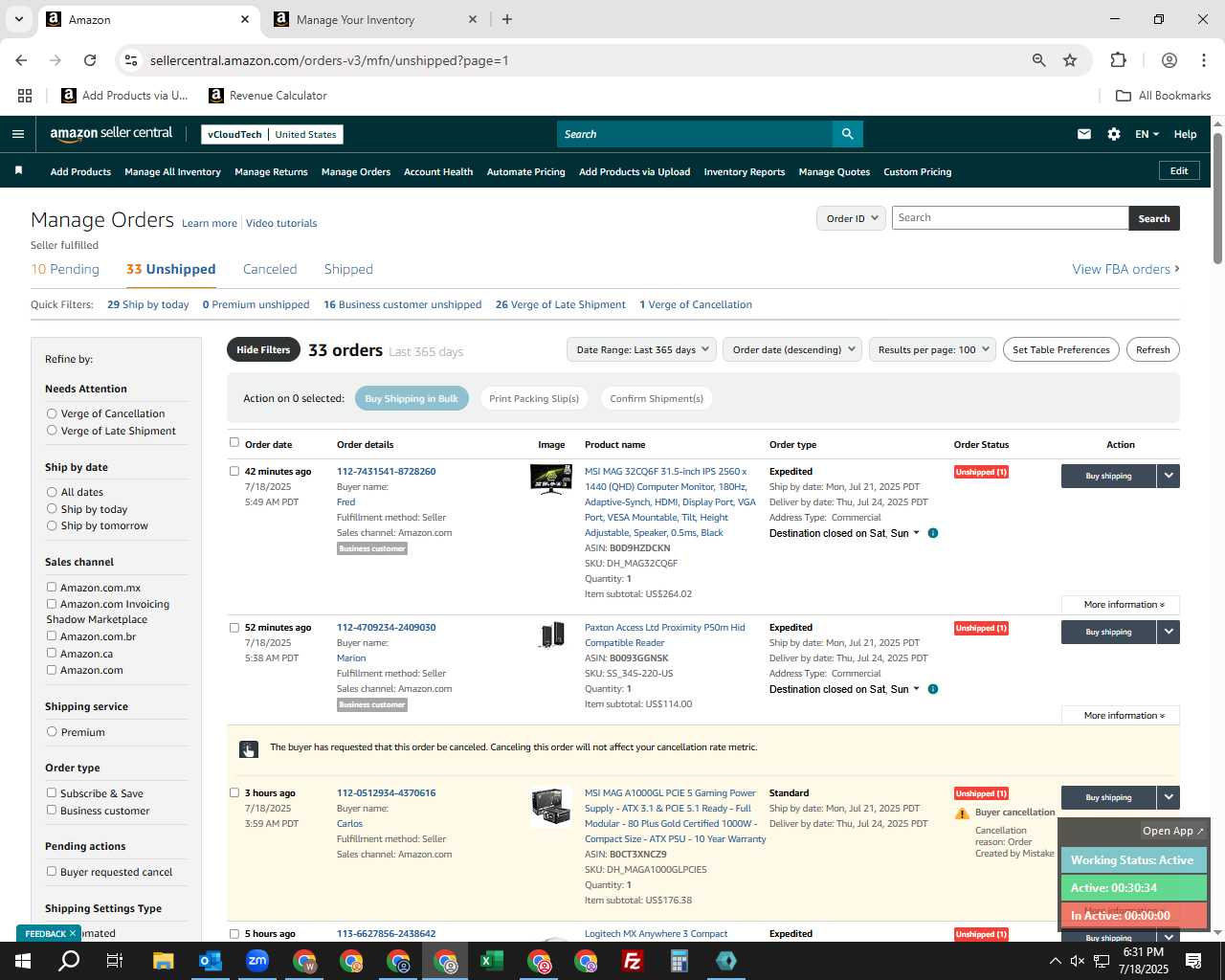Click the bookmark flag icon in nav bar
Viewport: 1225px width, 980px height.
[18, 171]
